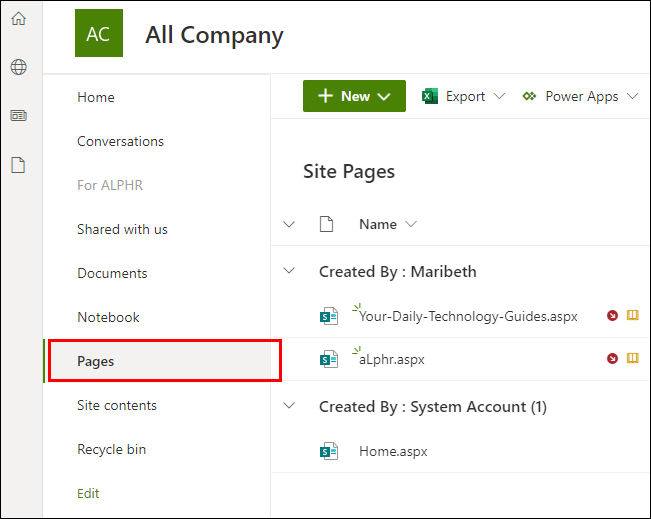The height and width of the screenshot is (519, 651).
Task: Click the file type column header icon
Action: pyautogui.click(x=326, y=224)
